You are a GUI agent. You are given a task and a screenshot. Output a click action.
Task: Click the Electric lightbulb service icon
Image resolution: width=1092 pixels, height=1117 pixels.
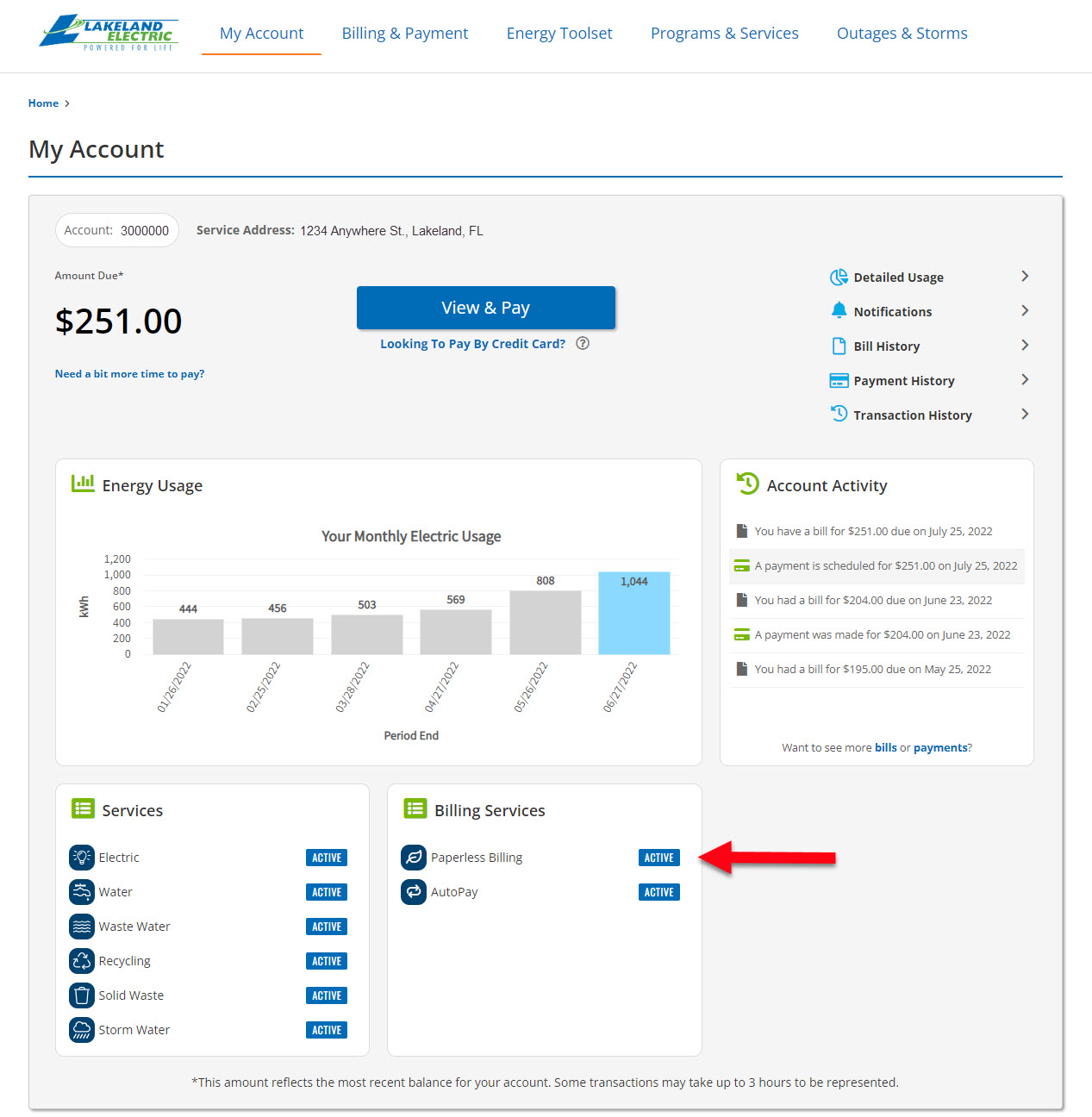click(x=82, y=858)
